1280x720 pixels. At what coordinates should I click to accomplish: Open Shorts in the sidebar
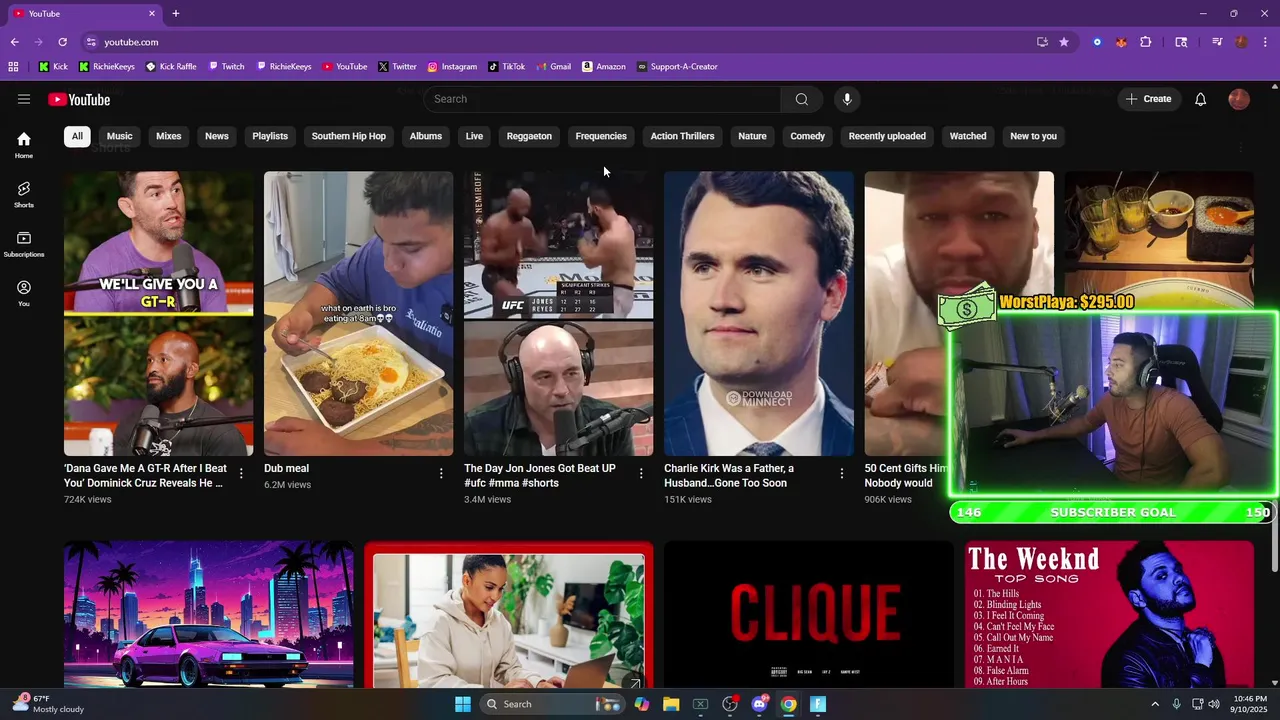click(x=24, y=194)
